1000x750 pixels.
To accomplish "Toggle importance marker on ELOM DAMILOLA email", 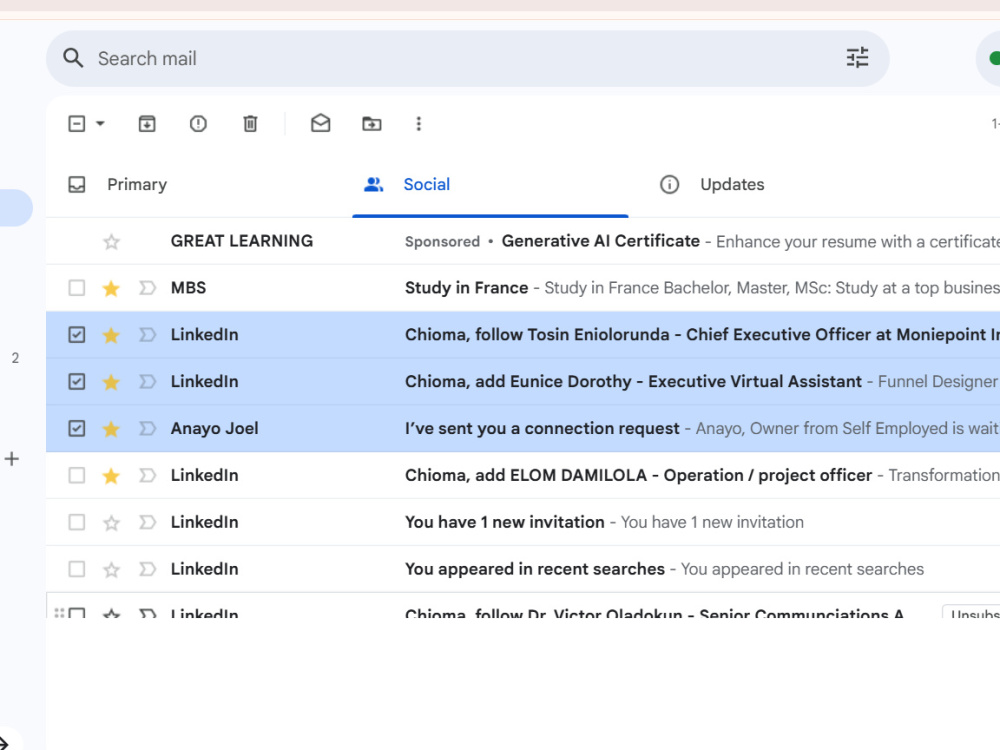I will [147, 475].
